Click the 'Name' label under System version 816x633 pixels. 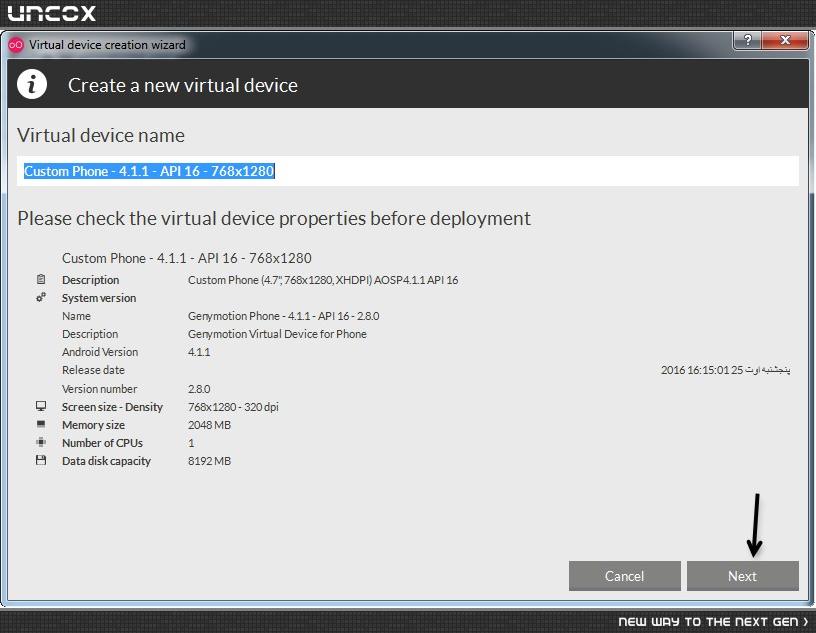pos(76,316)
